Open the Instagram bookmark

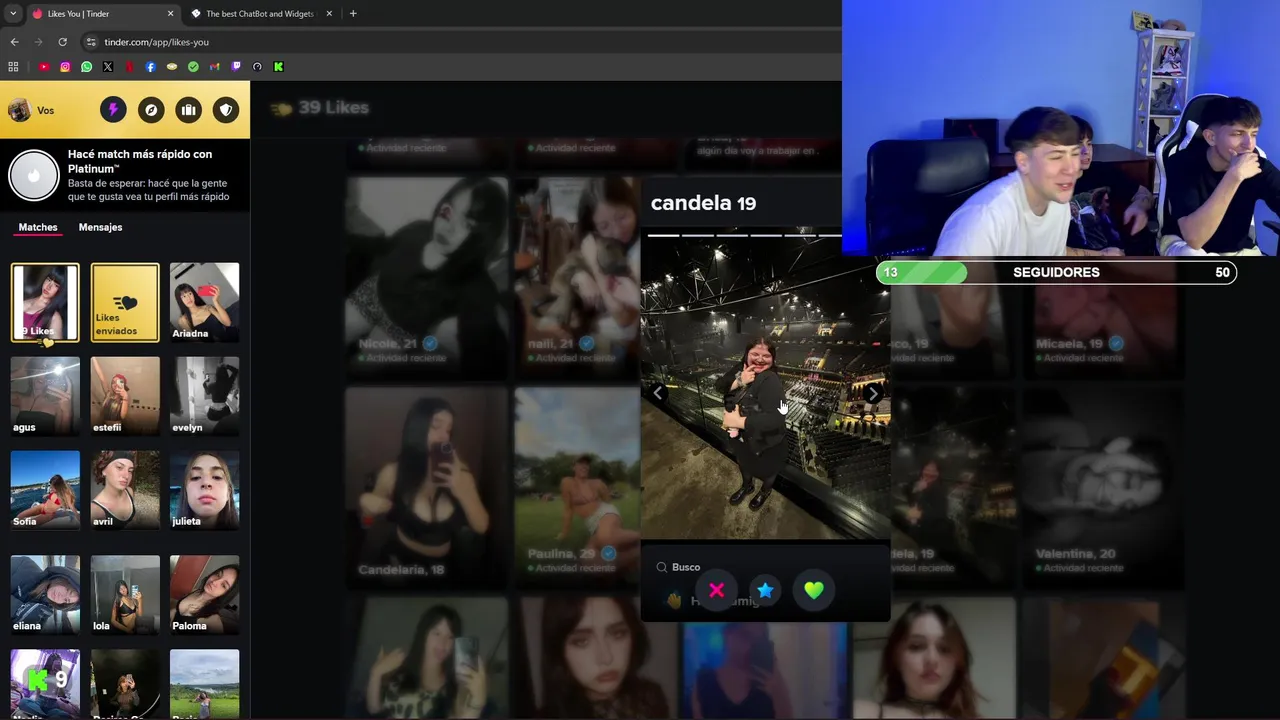tap(65, 67)
